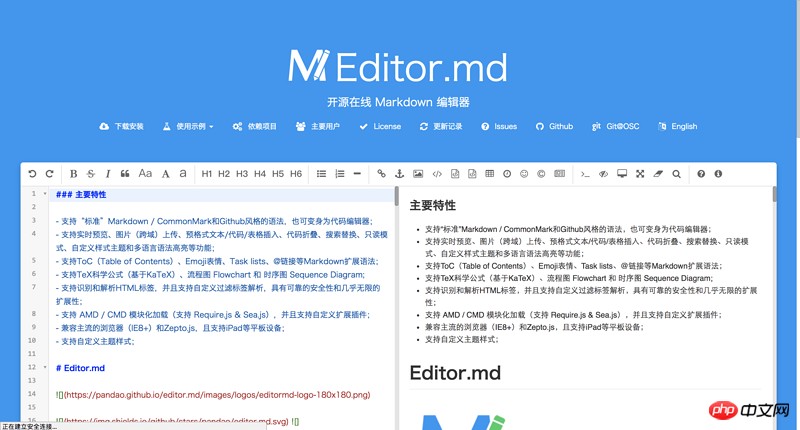800x430 pixels.
Task: Insert an H4 heading
Action: 260,173
